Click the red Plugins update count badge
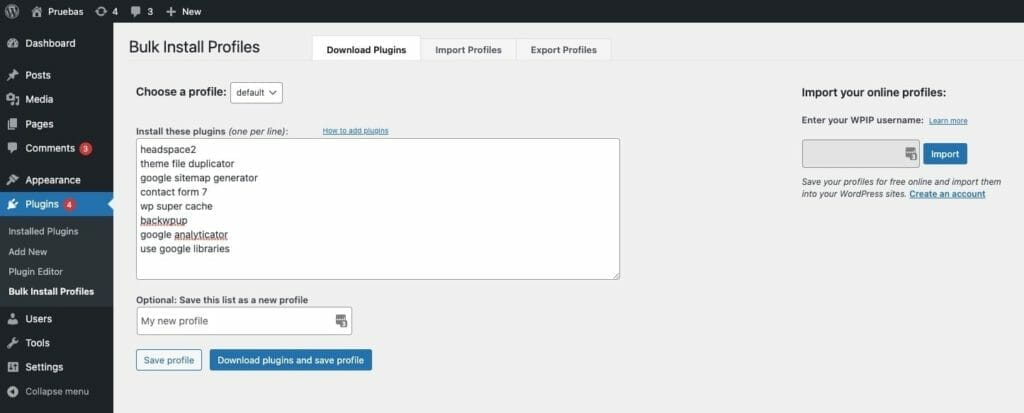The width and height of the screenshot is (1024, 413). [x=69, y=205]
